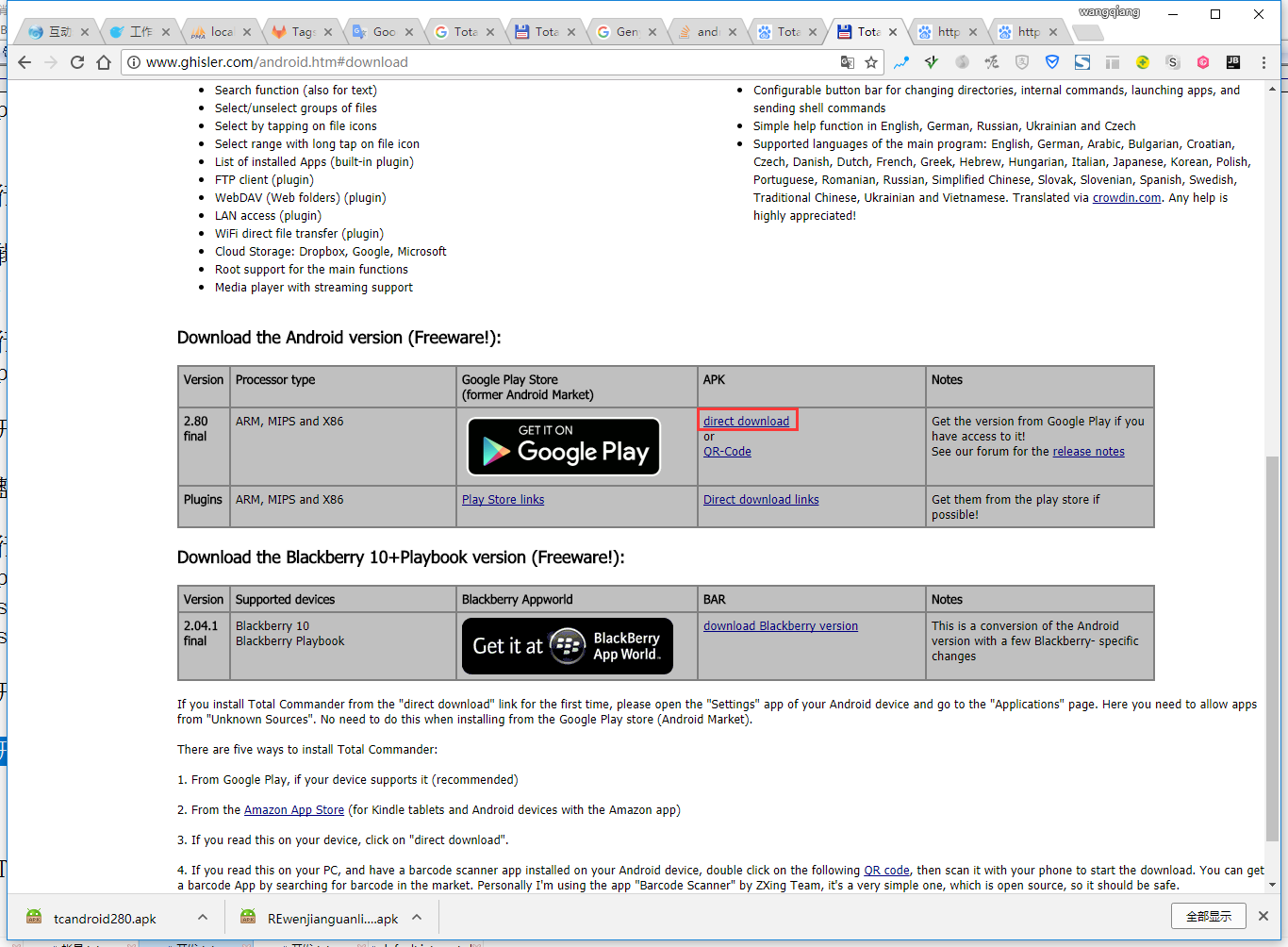
Task: Open the blue shield extension
Action: (x=1052, y=62)
